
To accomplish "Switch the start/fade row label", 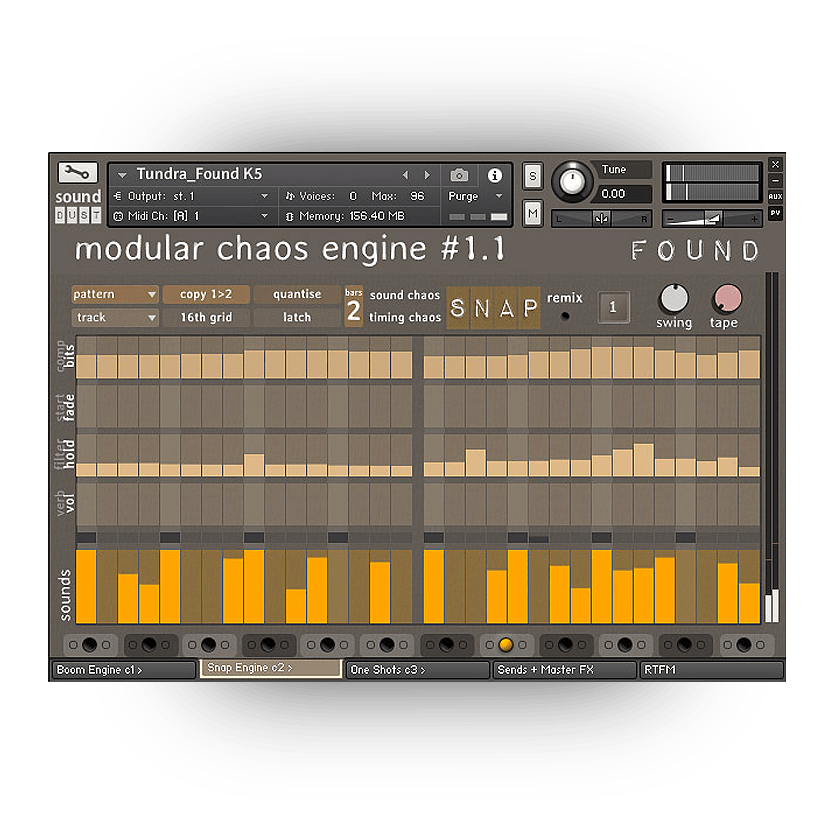I will coord(66,408).
